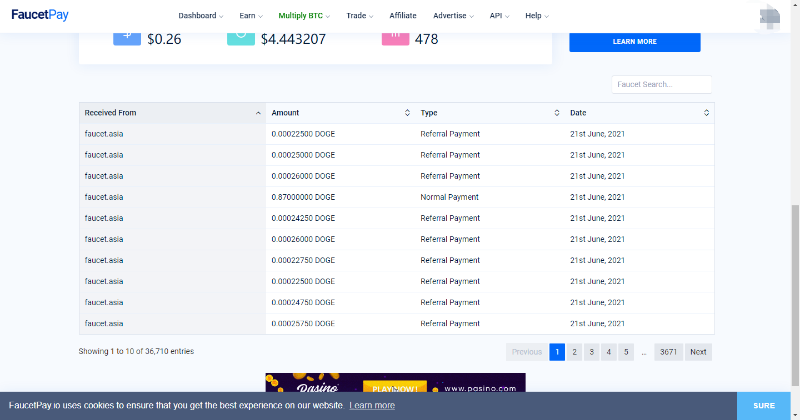
Task: Open the user avatar in top right
Action: pos(769,18)
